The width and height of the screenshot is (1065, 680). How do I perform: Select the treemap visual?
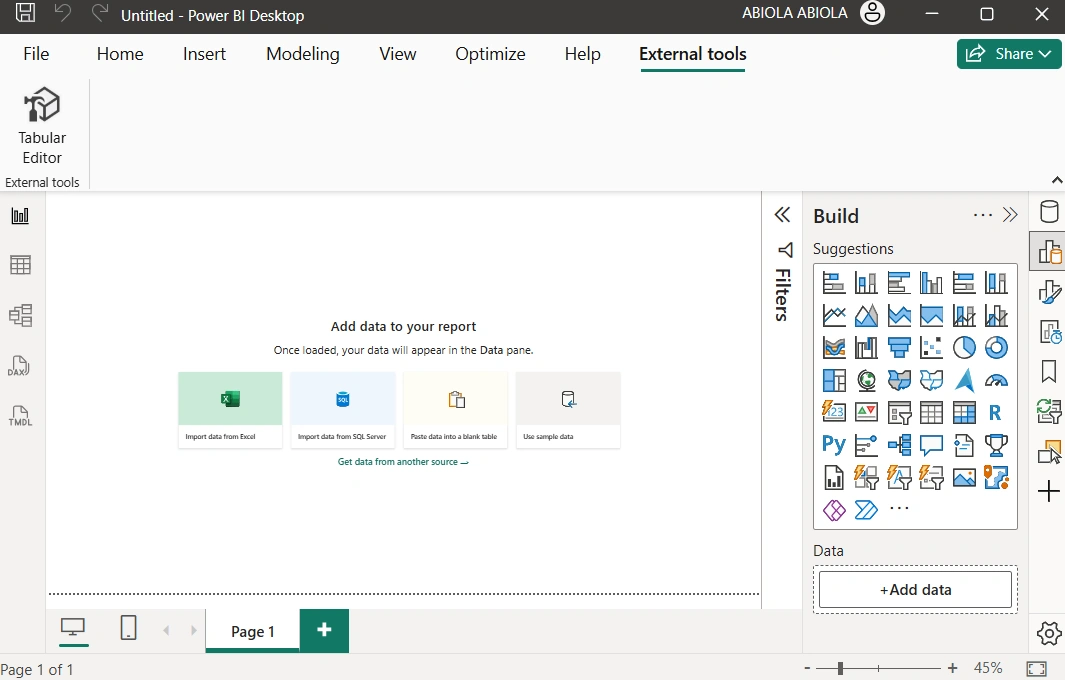coord(834,380)
